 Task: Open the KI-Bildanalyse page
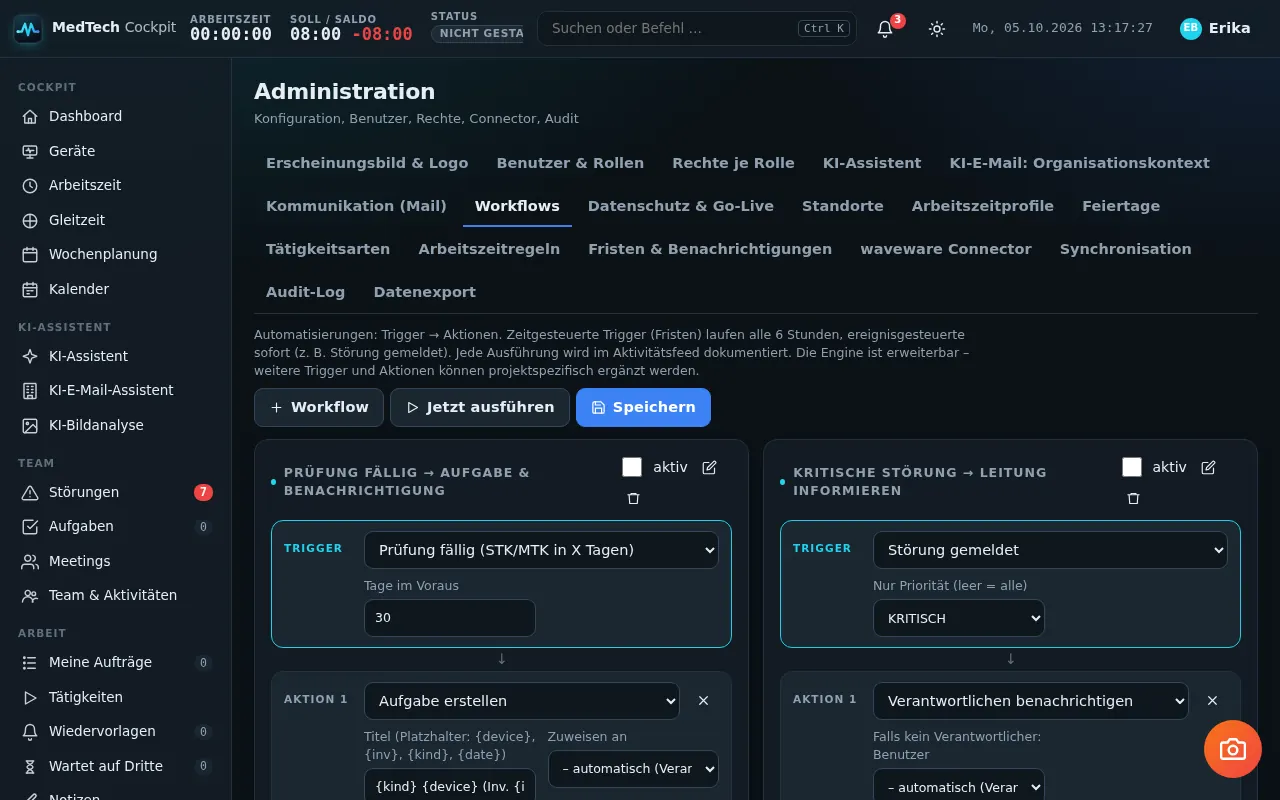pyautogui.click(x=116, y=425)
